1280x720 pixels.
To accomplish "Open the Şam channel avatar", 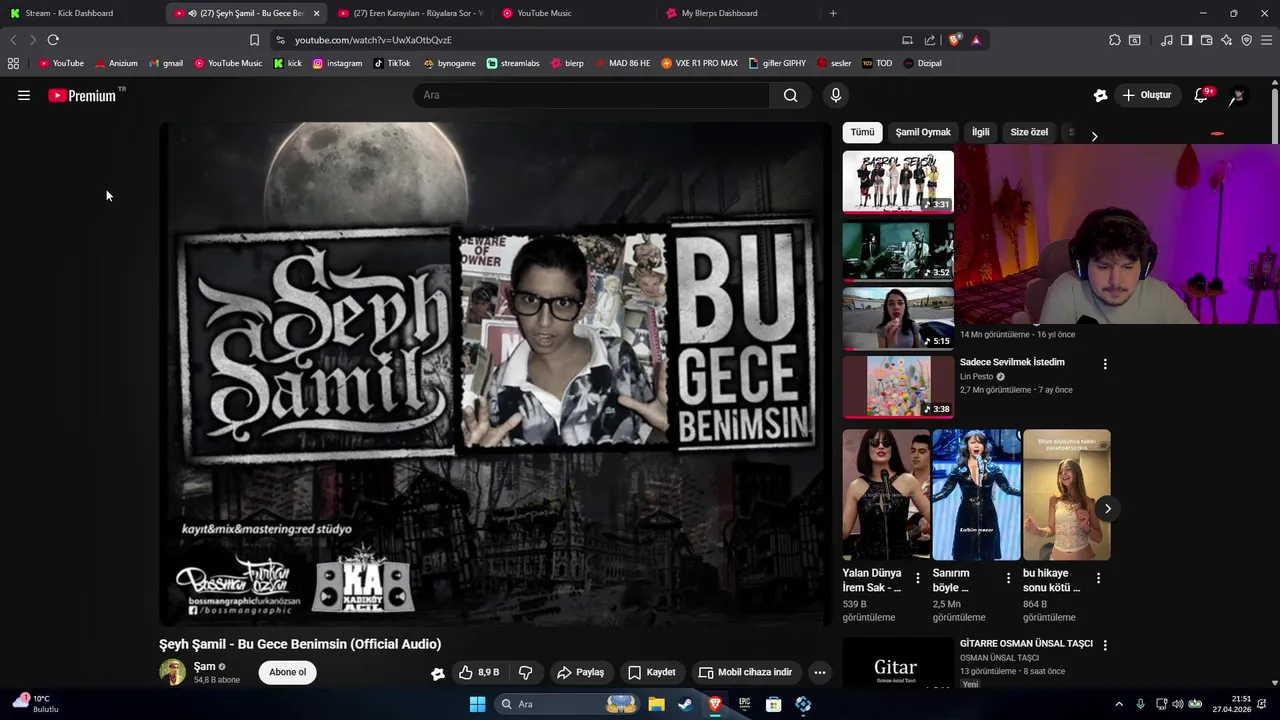I will point(173,672).
